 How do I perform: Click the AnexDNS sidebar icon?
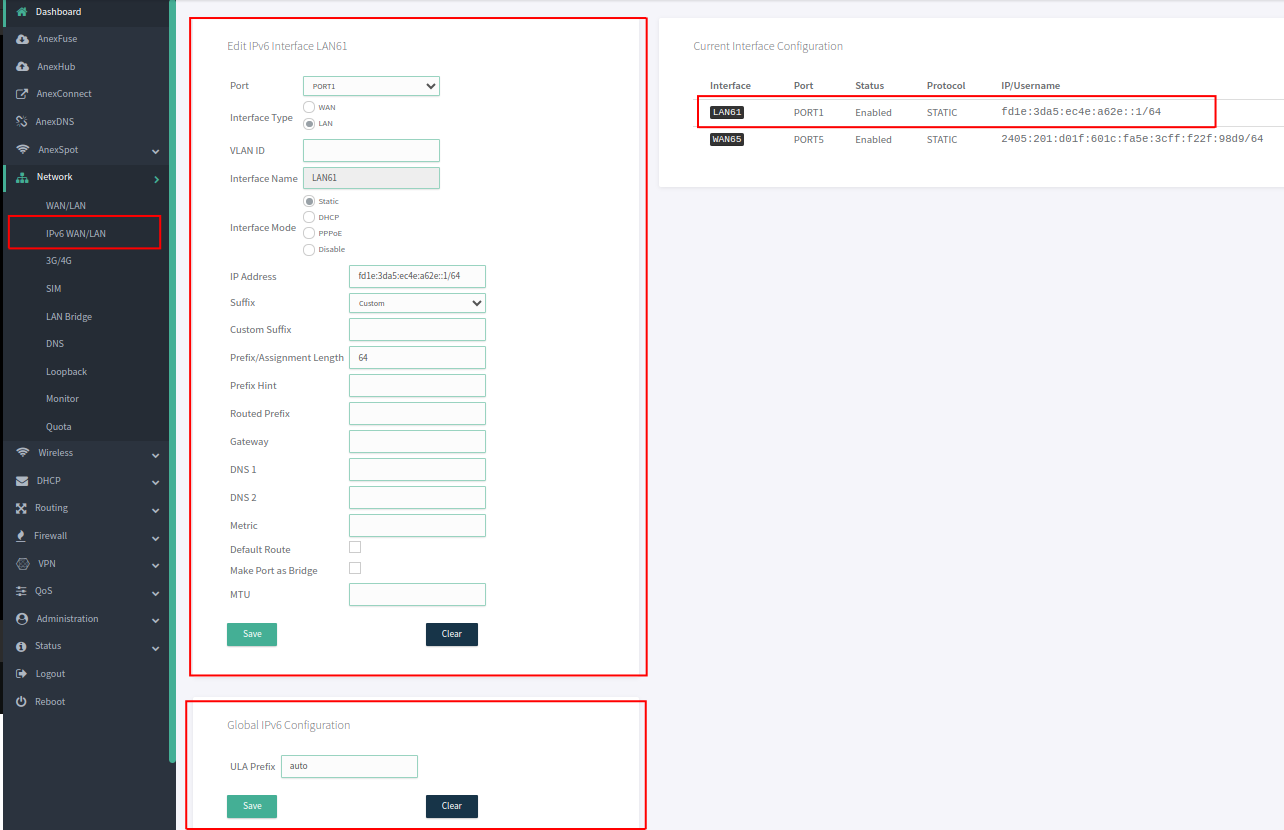(x=22, y=122)
